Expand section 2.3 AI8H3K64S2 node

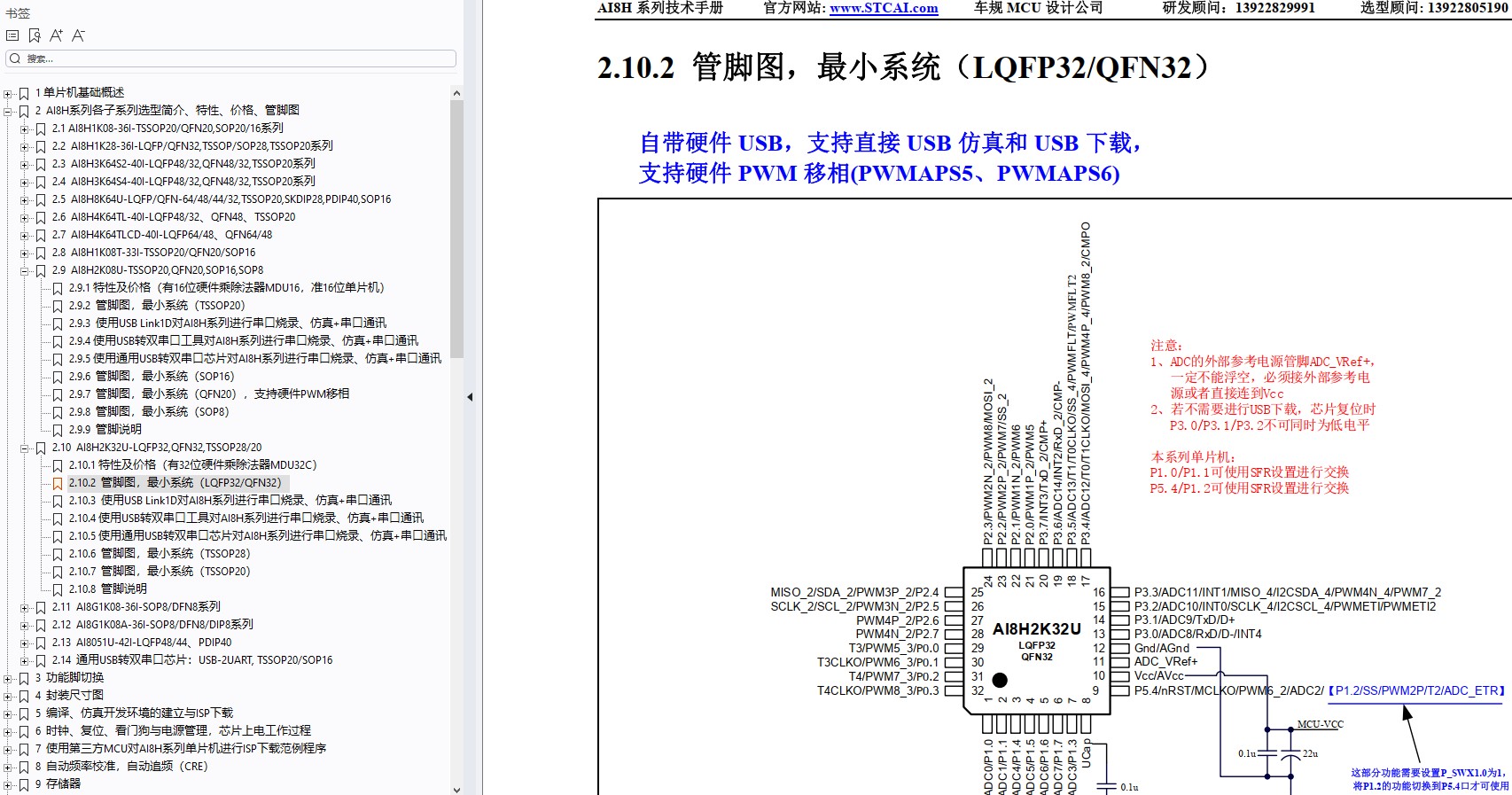[25, 164]
